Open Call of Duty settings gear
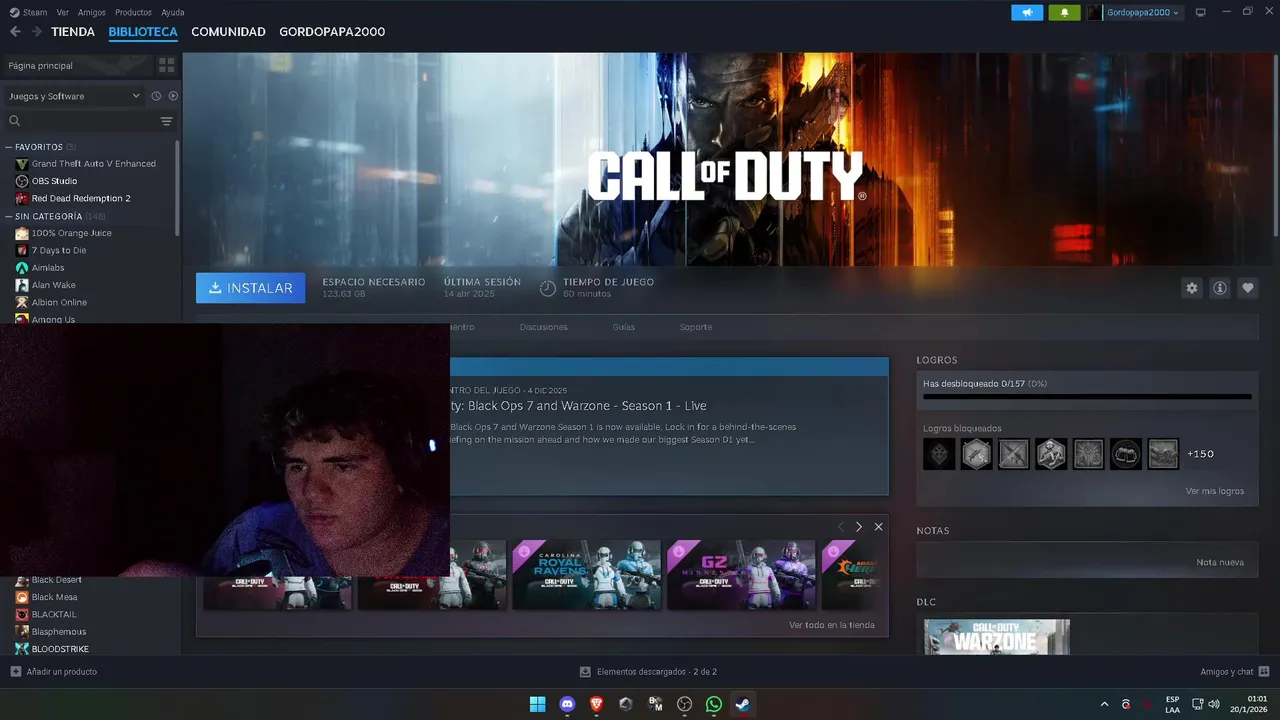The height and width of the screenshot is (720, 1280). coord(1191,288)
